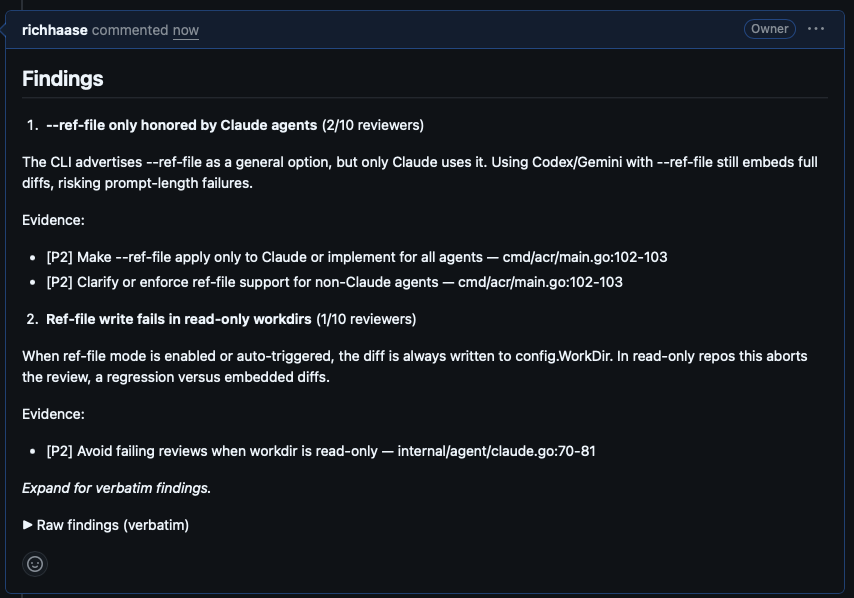The width and height of the screenshot is (854, 598).
Task: Click the smiley icon to add a reaction
Action: (34, 564)
